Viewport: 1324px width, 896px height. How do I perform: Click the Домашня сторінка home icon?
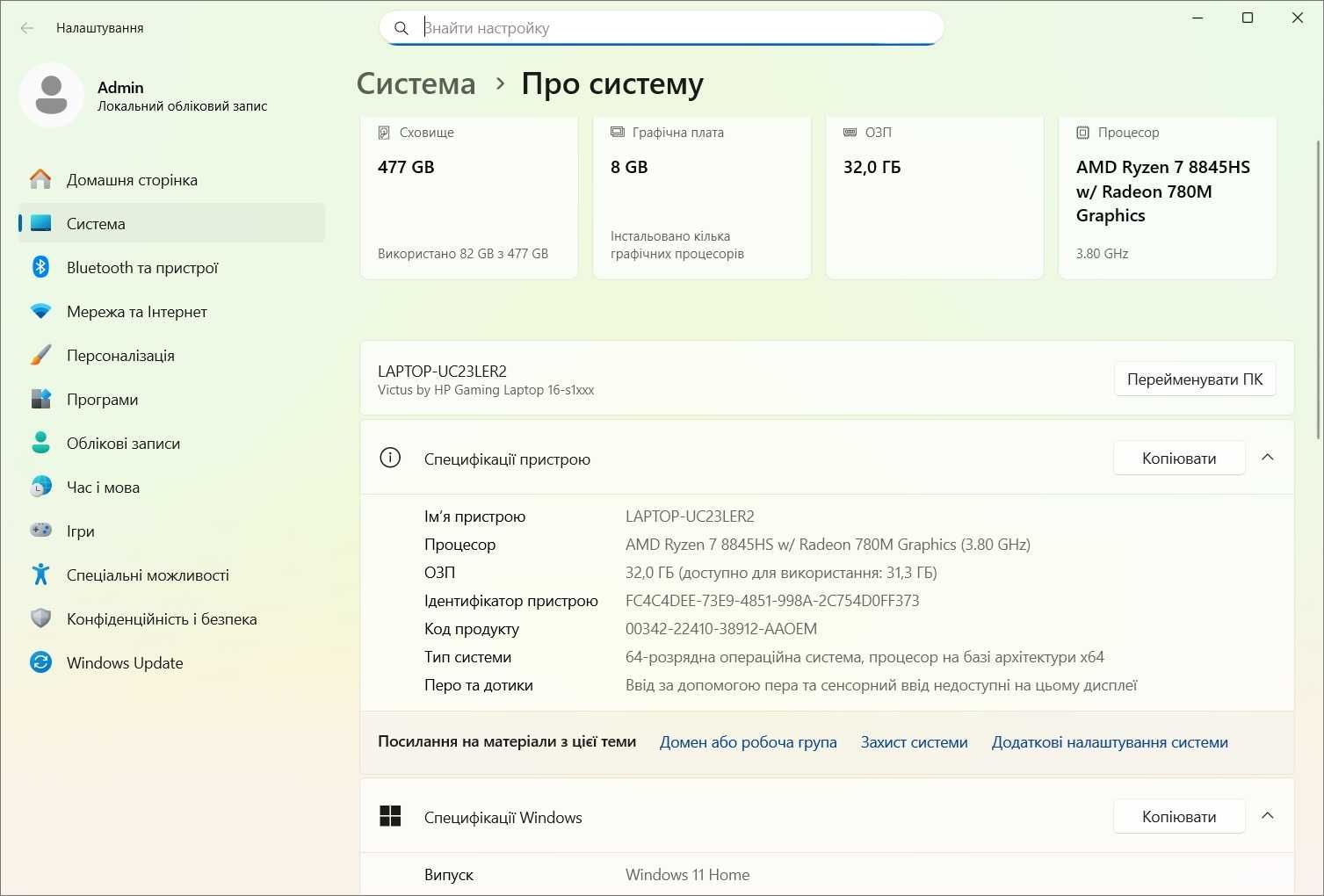tap(40, 179)
